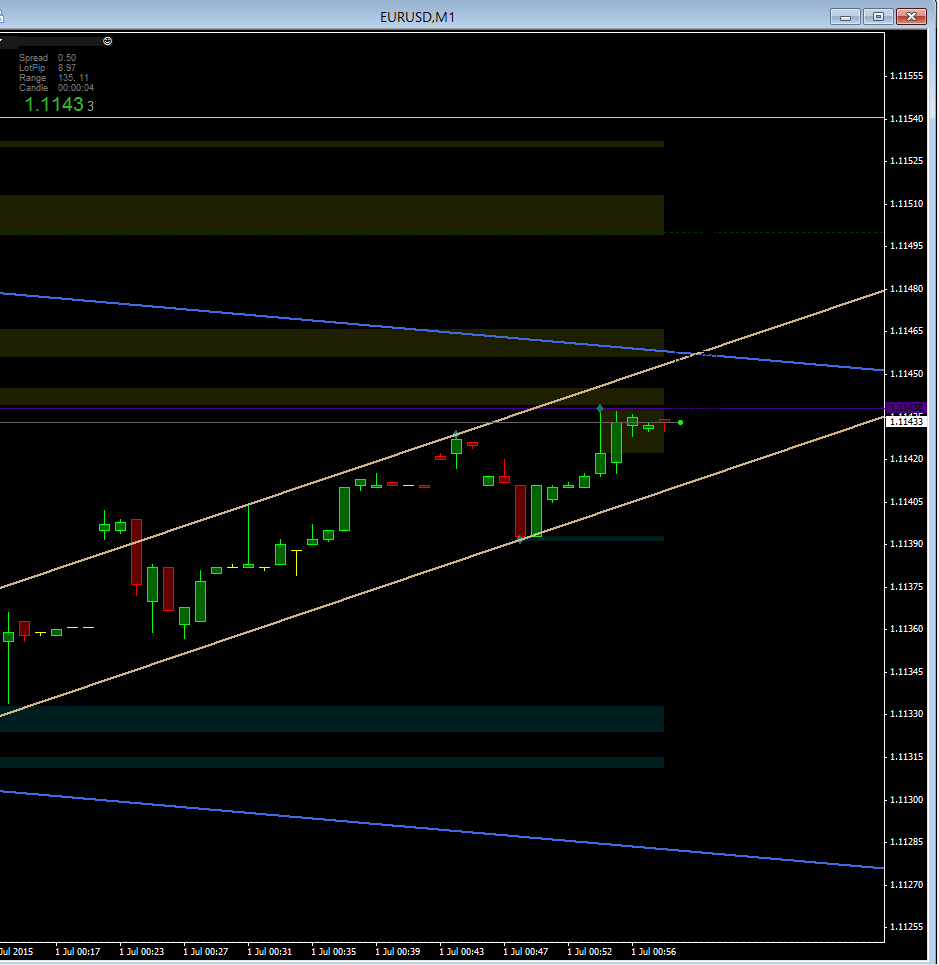Maximize the EURUSD,M1 chart window
The width and height of the screenshot is (939, 965).
(878, 17)
